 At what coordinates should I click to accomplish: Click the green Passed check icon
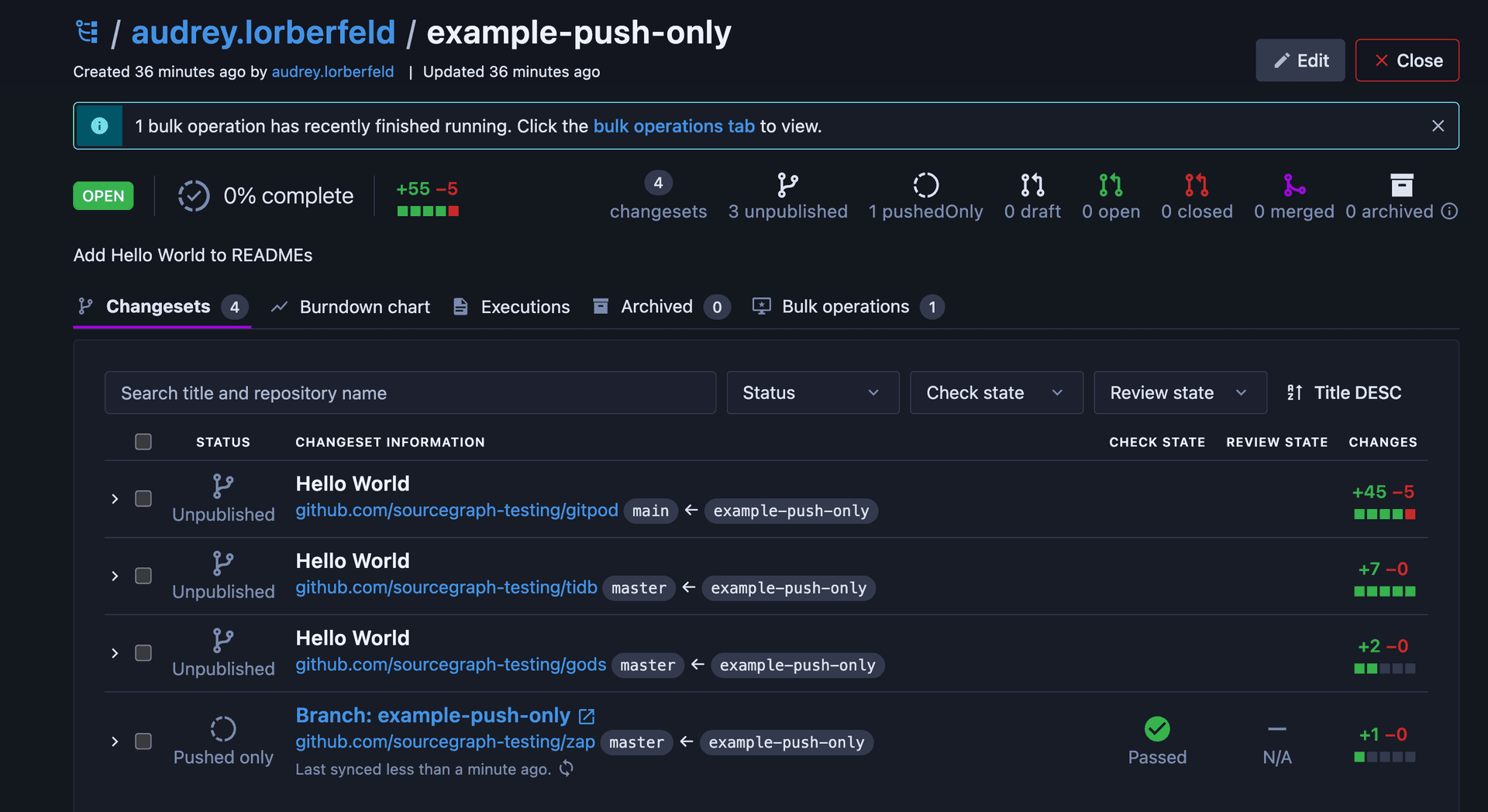(x=1157, y=728)
